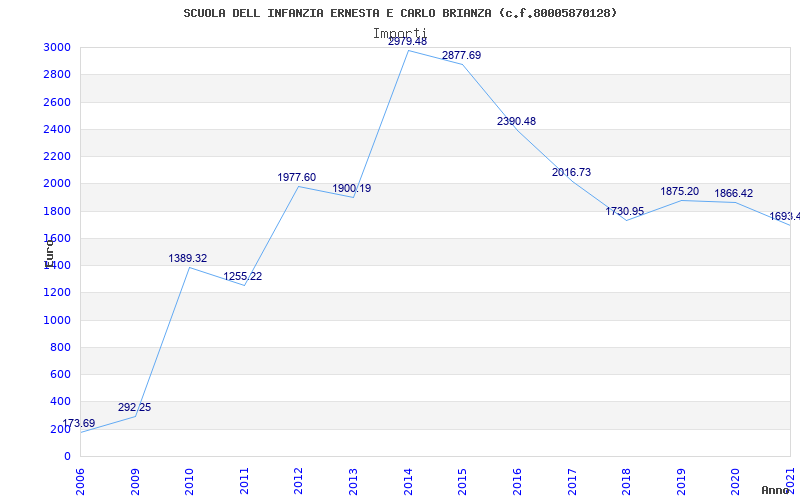This screenshot has width=800, height=500.
Task: Click y-axis value 2200
Action: [x=58, y=156]
